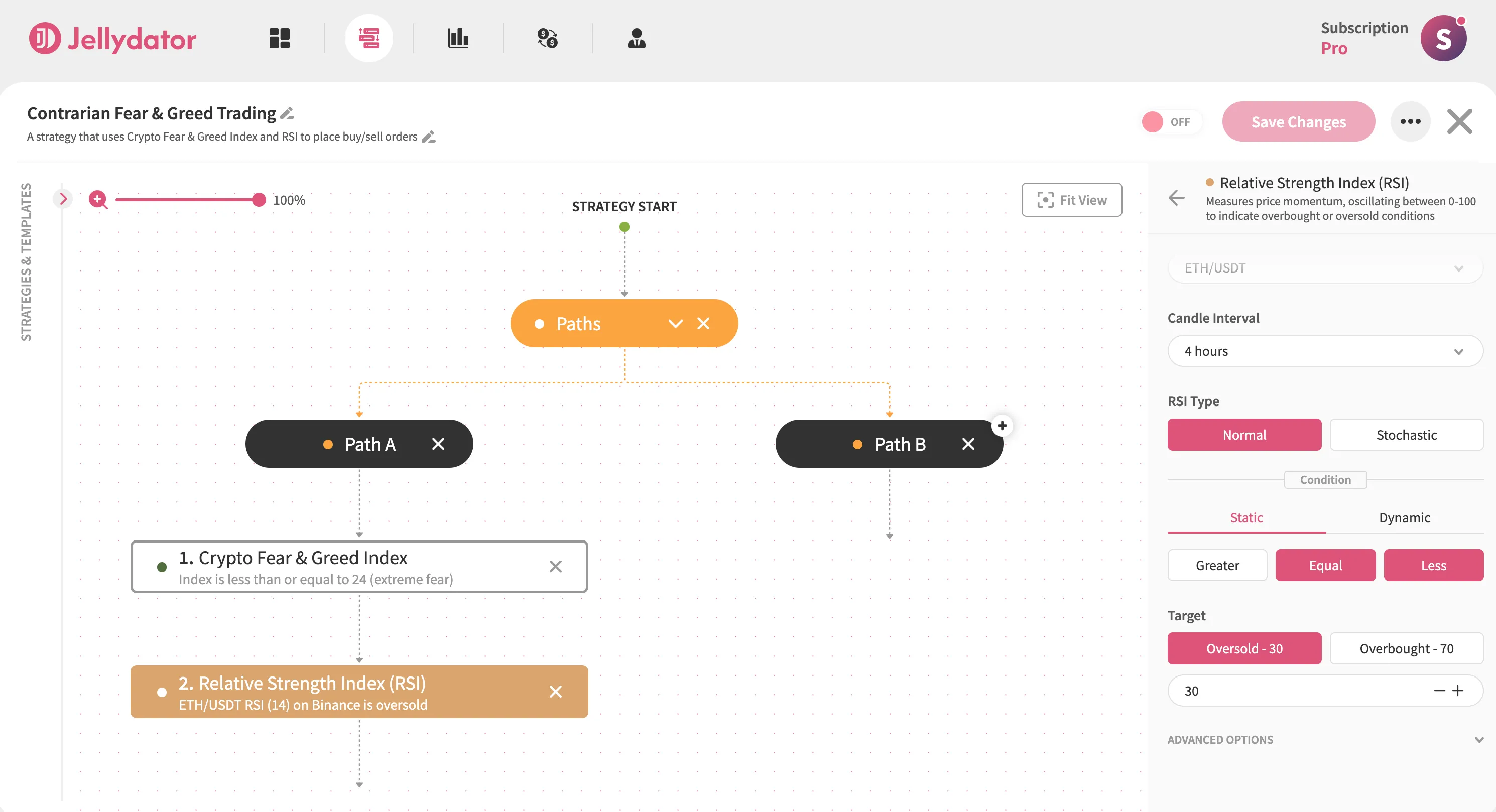The image size is (1496, 812).
Task: Click the Strategy Start green dot
Action: point(625,227)
